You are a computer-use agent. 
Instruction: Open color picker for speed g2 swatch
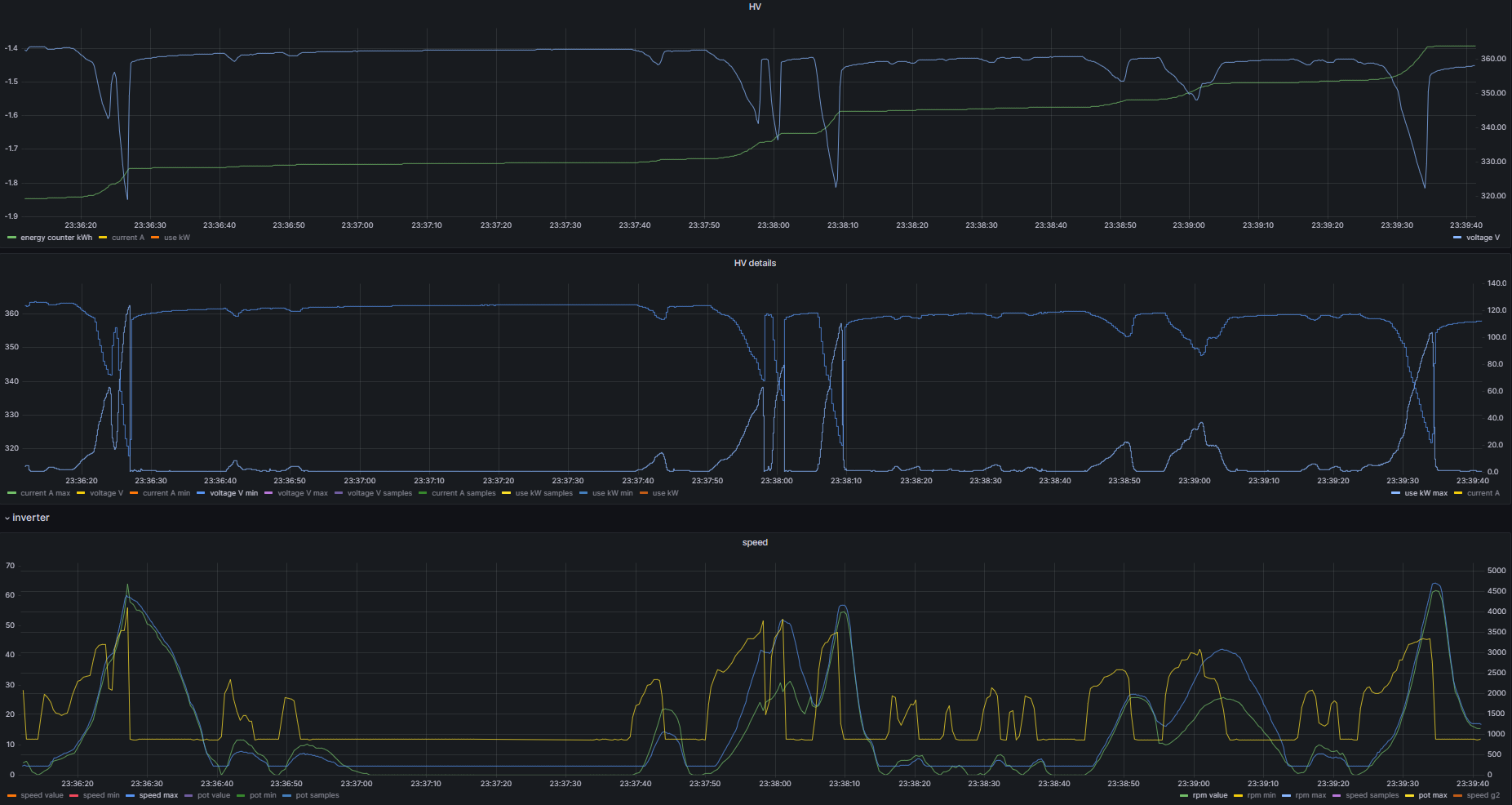pos(1458,795)
